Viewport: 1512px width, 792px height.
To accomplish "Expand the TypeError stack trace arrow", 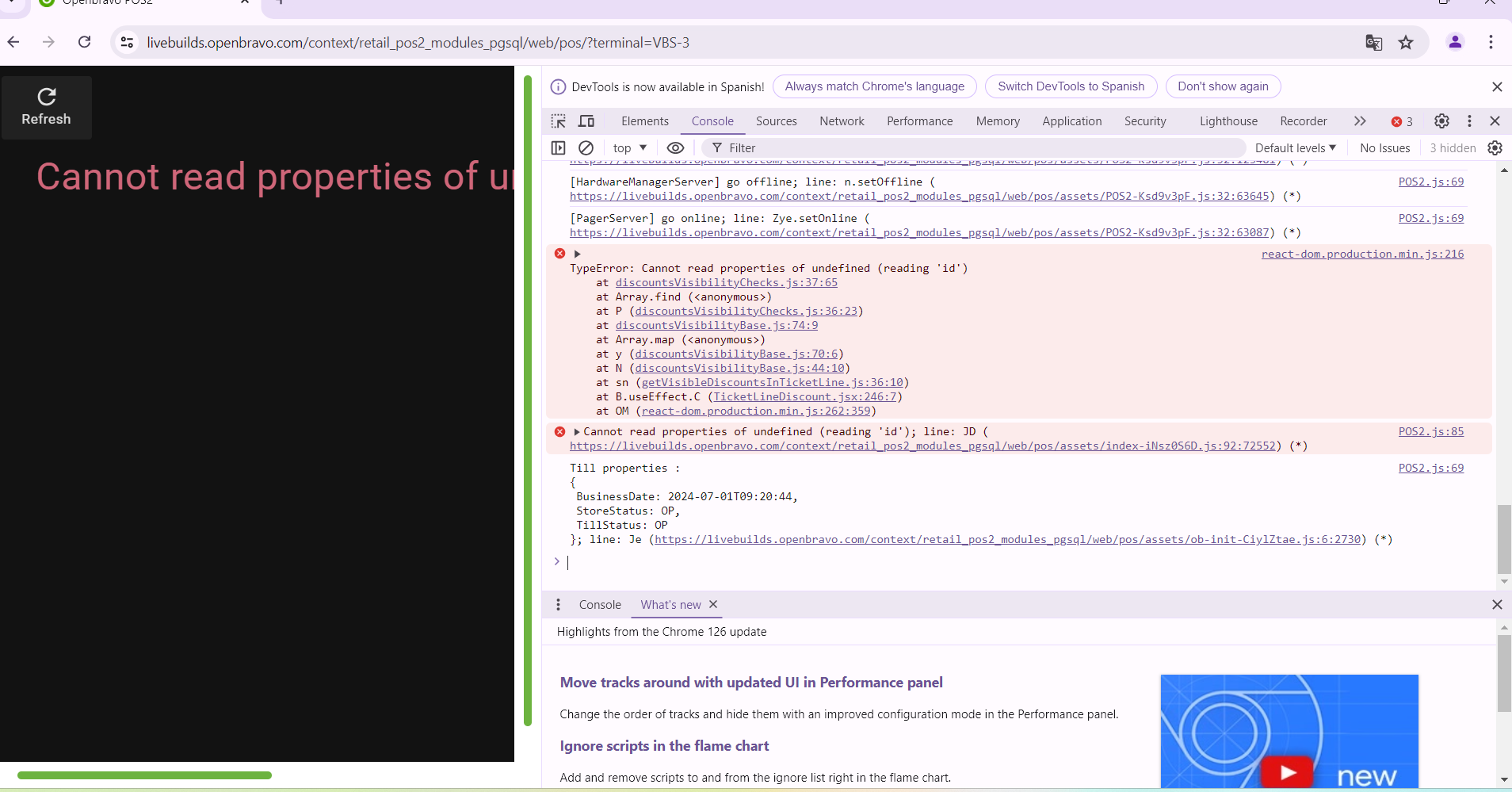I will coord(578,254).
